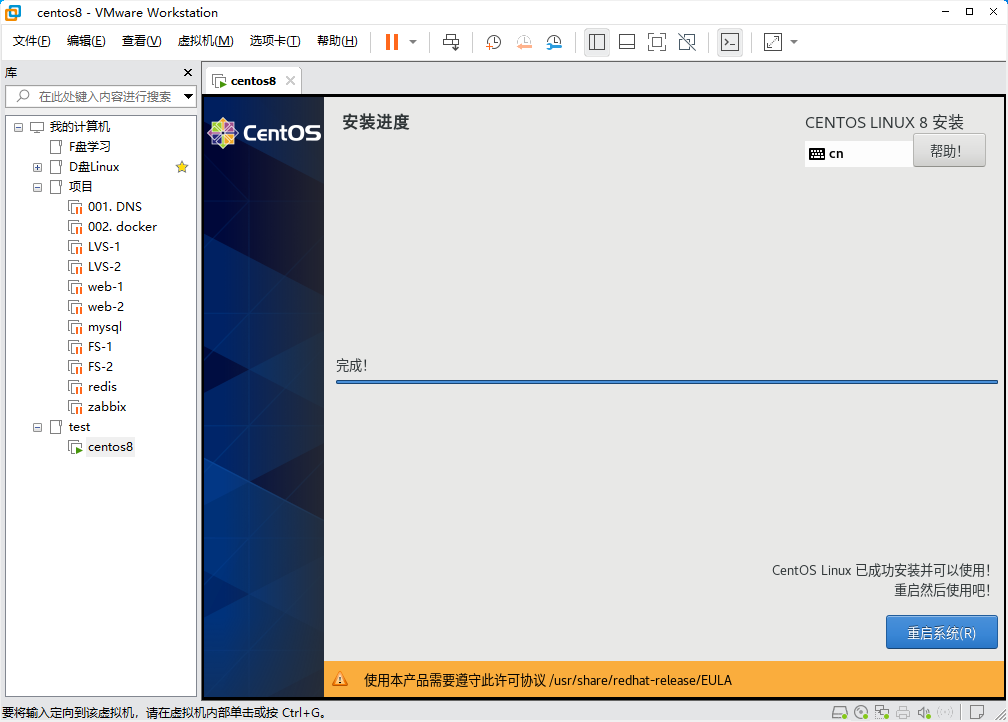Image resolution: width=1008 pixels, height=722 pixels.
Task: Open 帮助(H) menu
Action: tap(337, 41)
